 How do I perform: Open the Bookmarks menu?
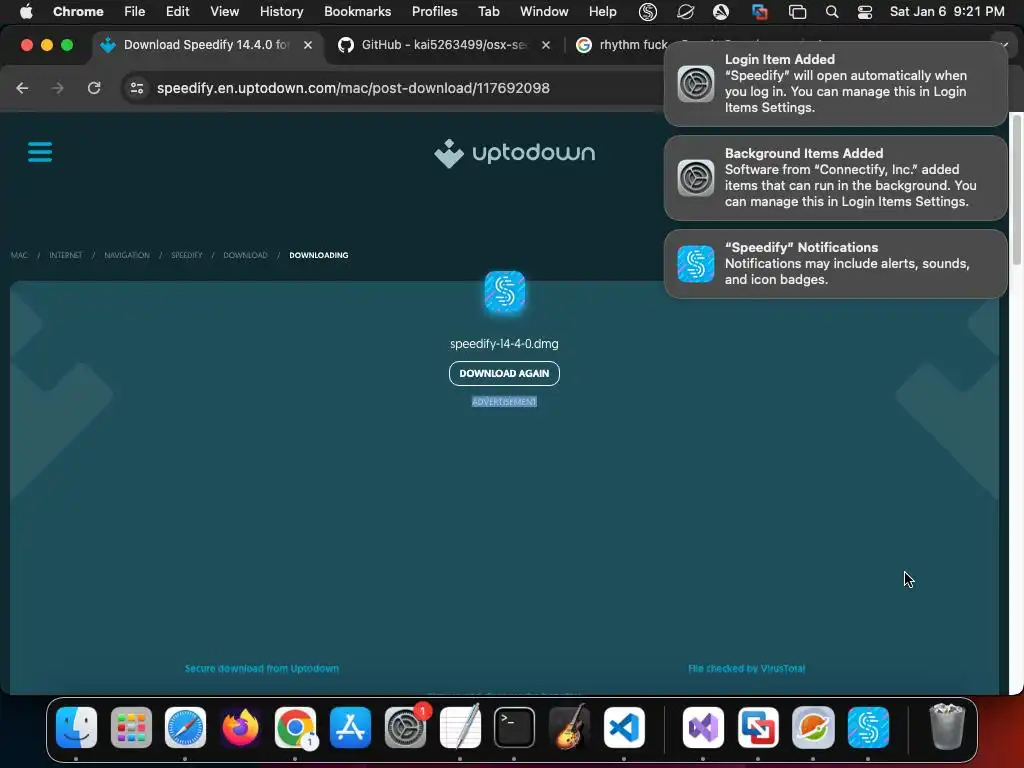[357, 12]
